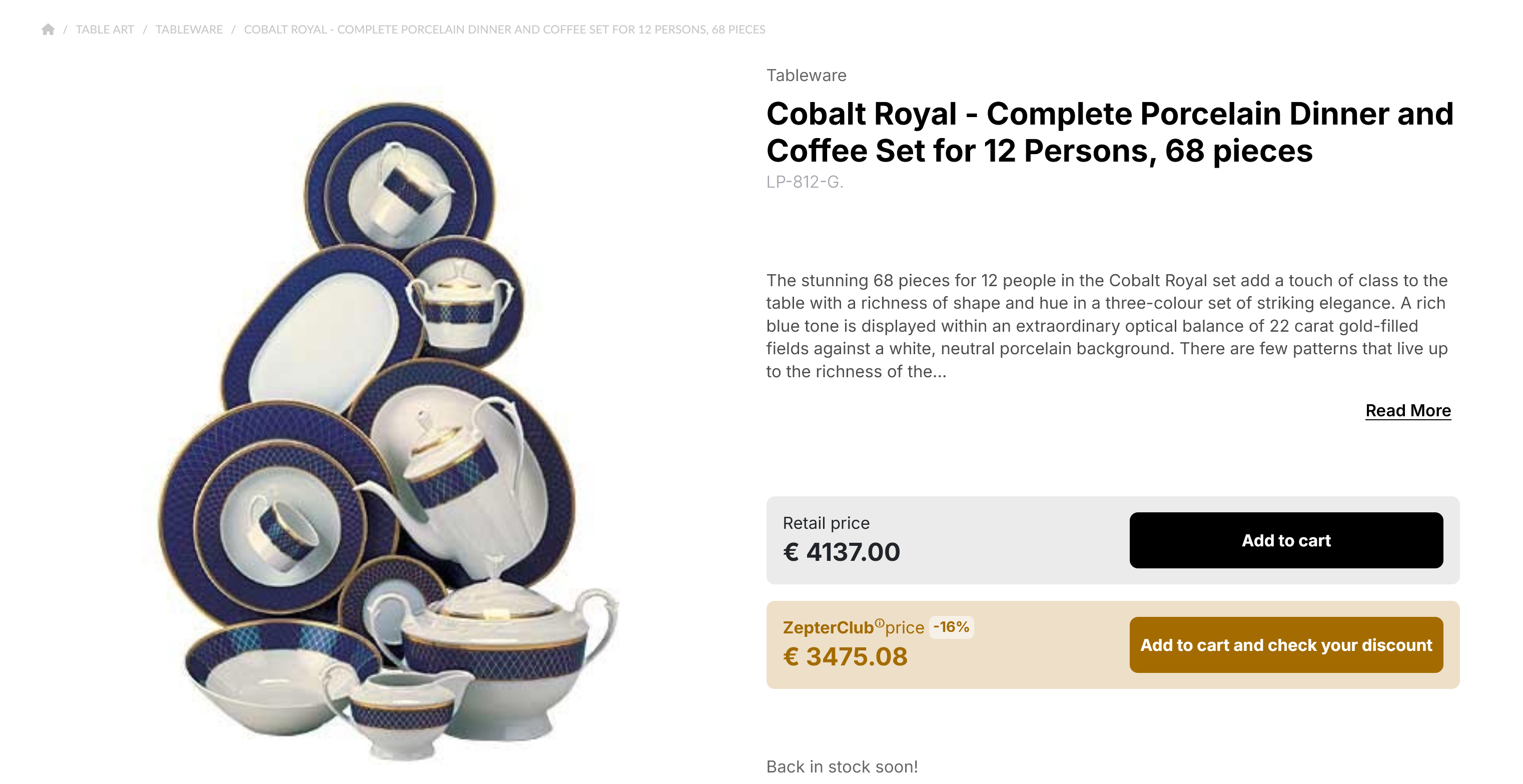Click the € 3475.08 club price

point(844,656)
